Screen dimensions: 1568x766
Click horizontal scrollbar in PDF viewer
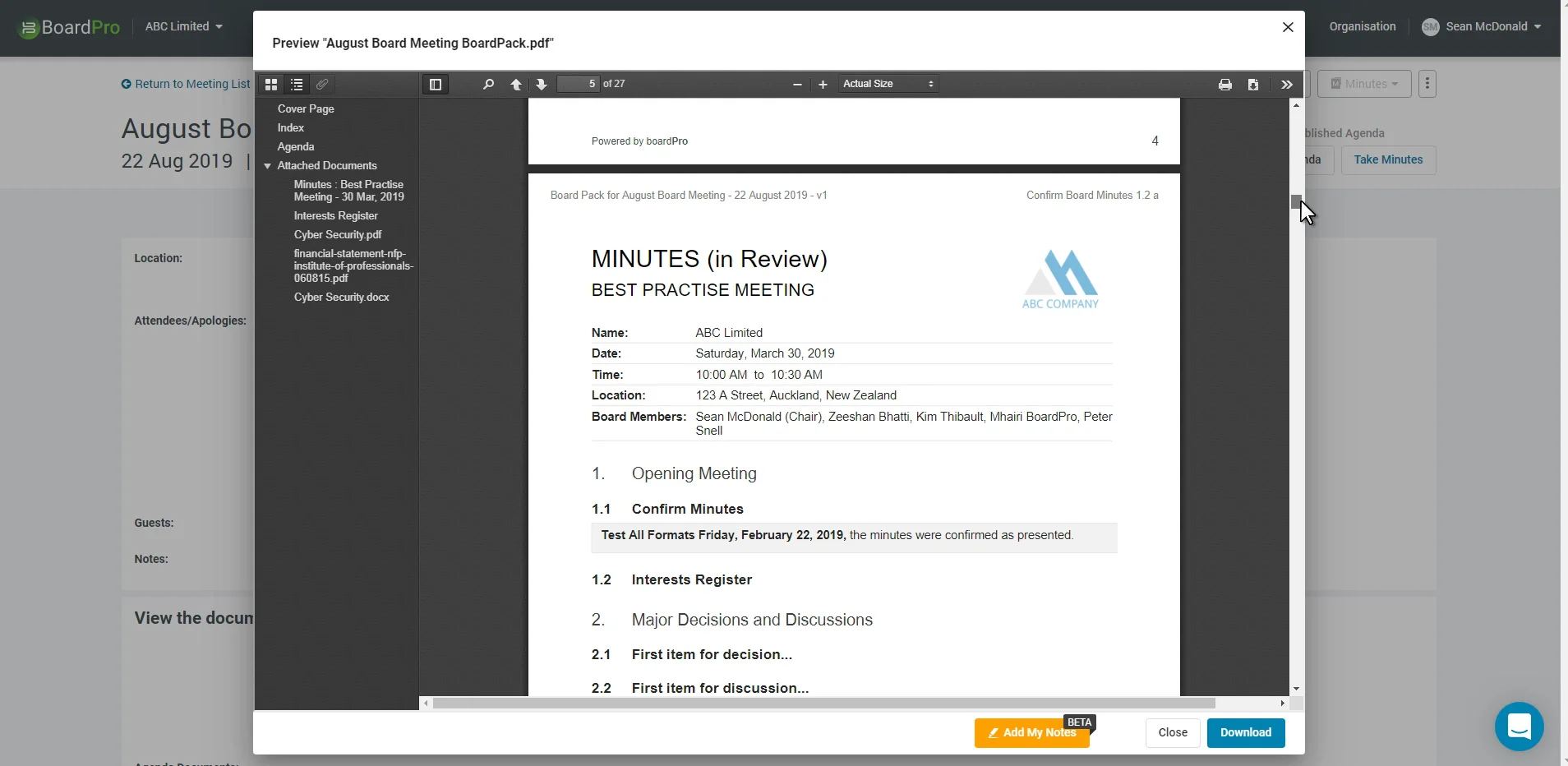pos(824,704)
